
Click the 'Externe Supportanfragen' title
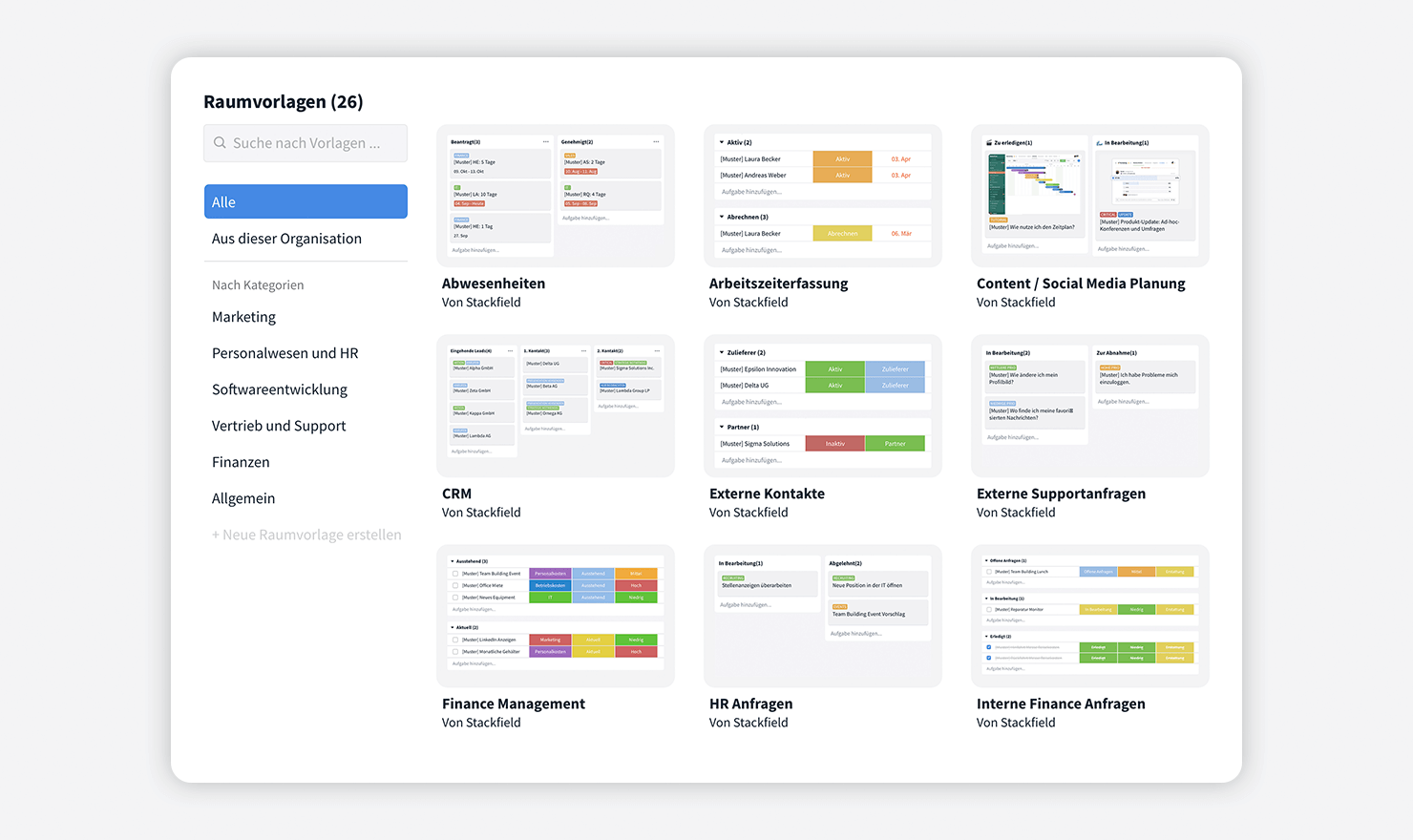pyautogui.click(x=1061, y=493)
